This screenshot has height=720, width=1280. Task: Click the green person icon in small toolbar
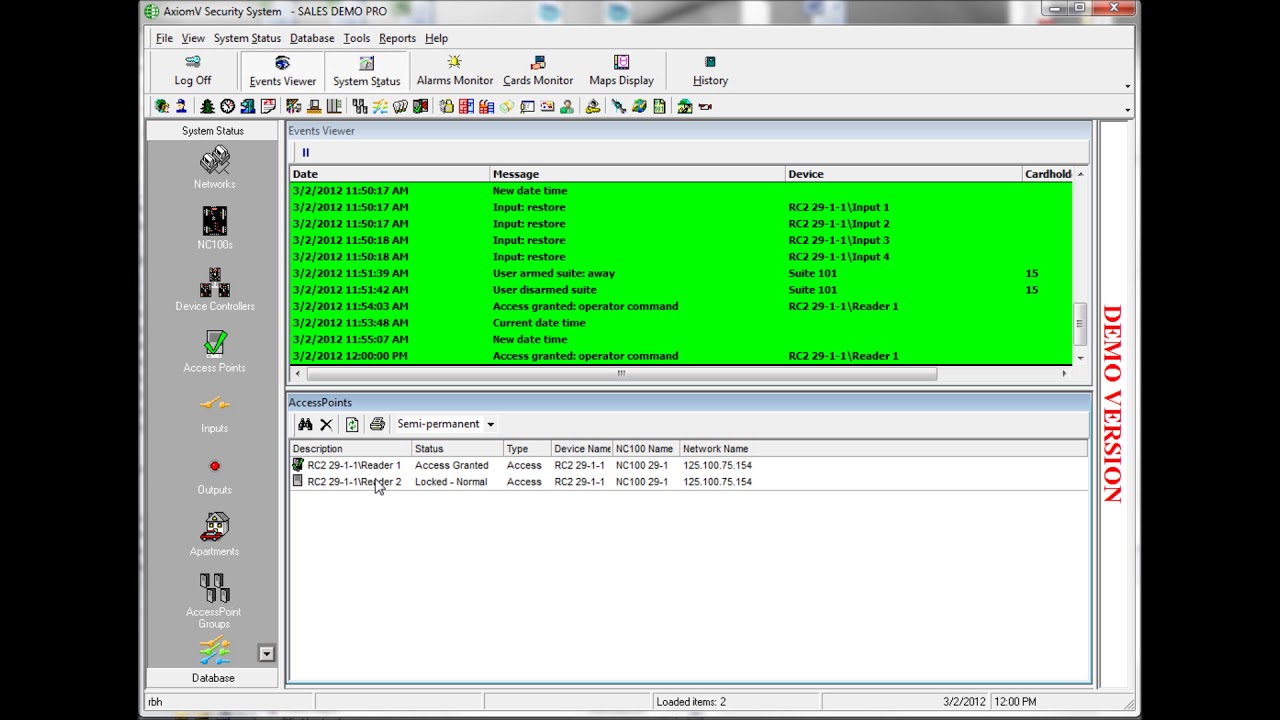pos(566,106)
